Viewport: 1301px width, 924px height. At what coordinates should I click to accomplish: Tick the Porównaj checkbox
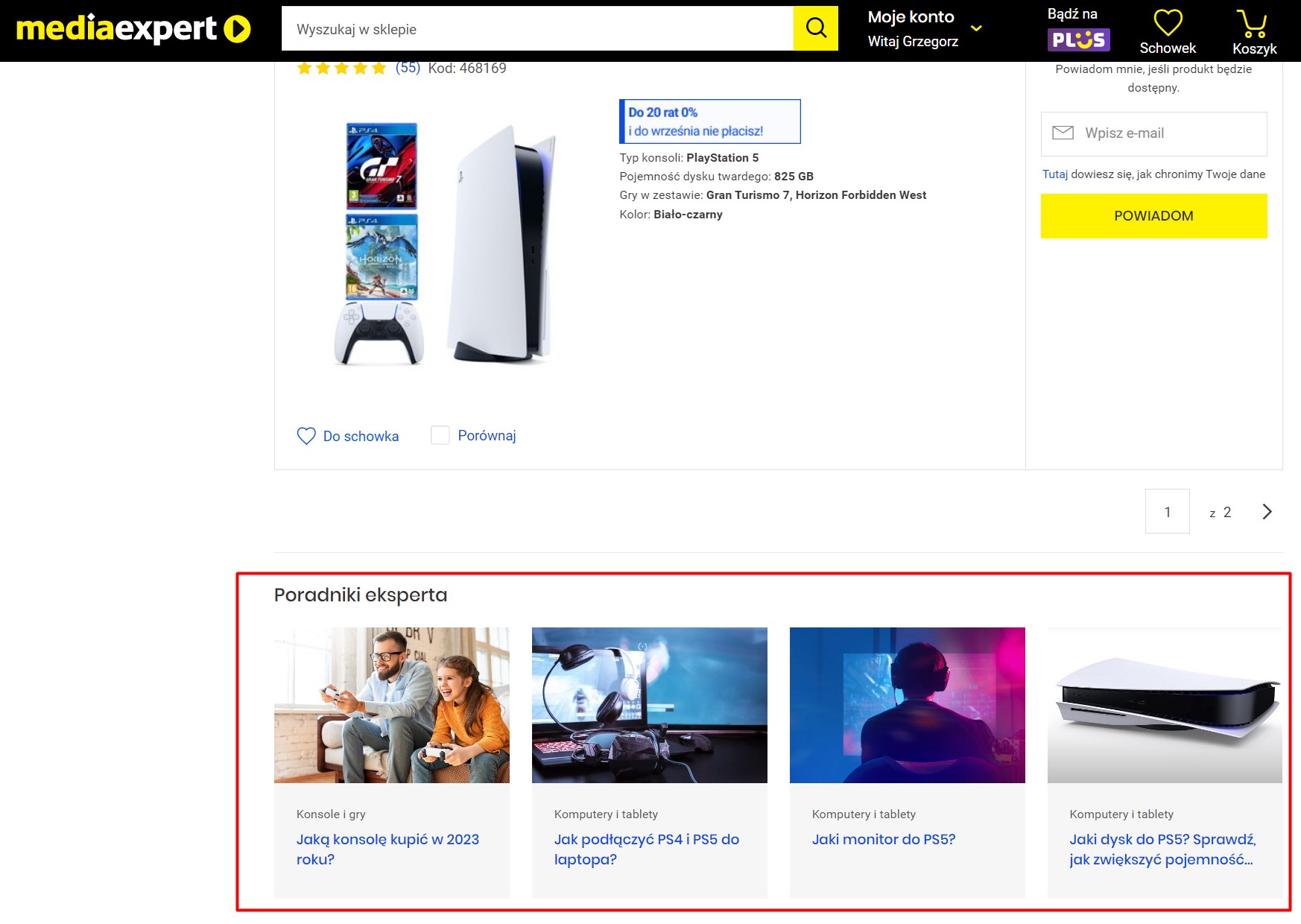[x=440, y=435]
